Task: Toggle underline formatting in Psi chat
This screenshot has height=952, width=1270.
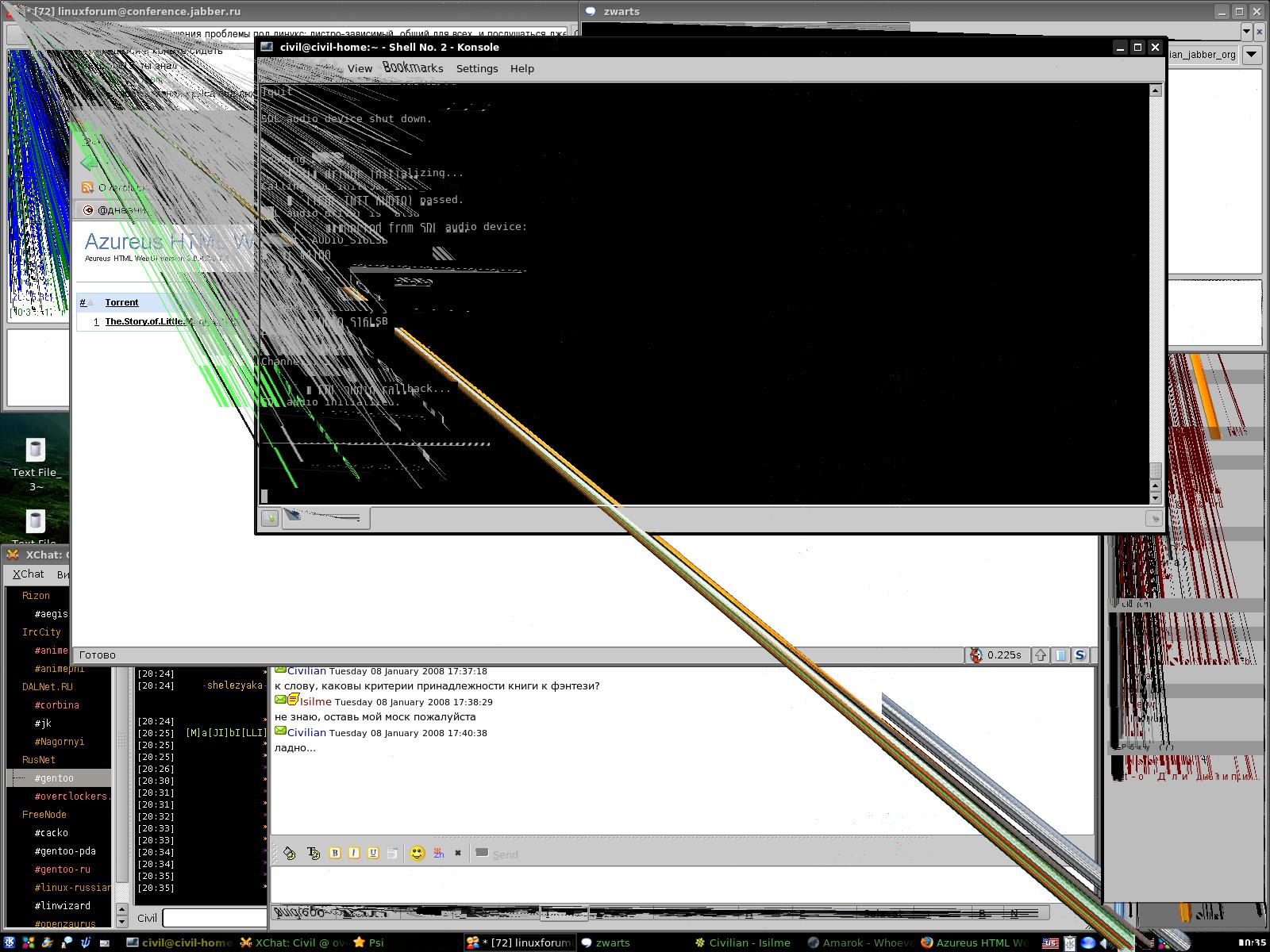Action: coord(373,853)
